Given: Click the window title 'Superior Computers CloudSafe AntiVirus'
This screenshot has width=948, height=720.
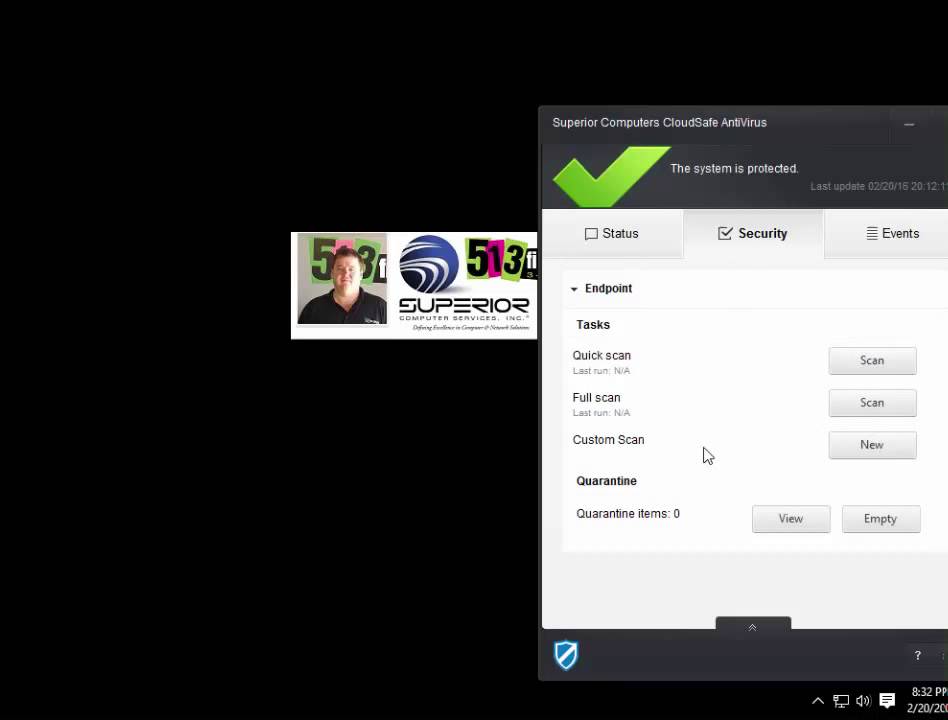Looking at the screenshot, I should pos(659,123).
